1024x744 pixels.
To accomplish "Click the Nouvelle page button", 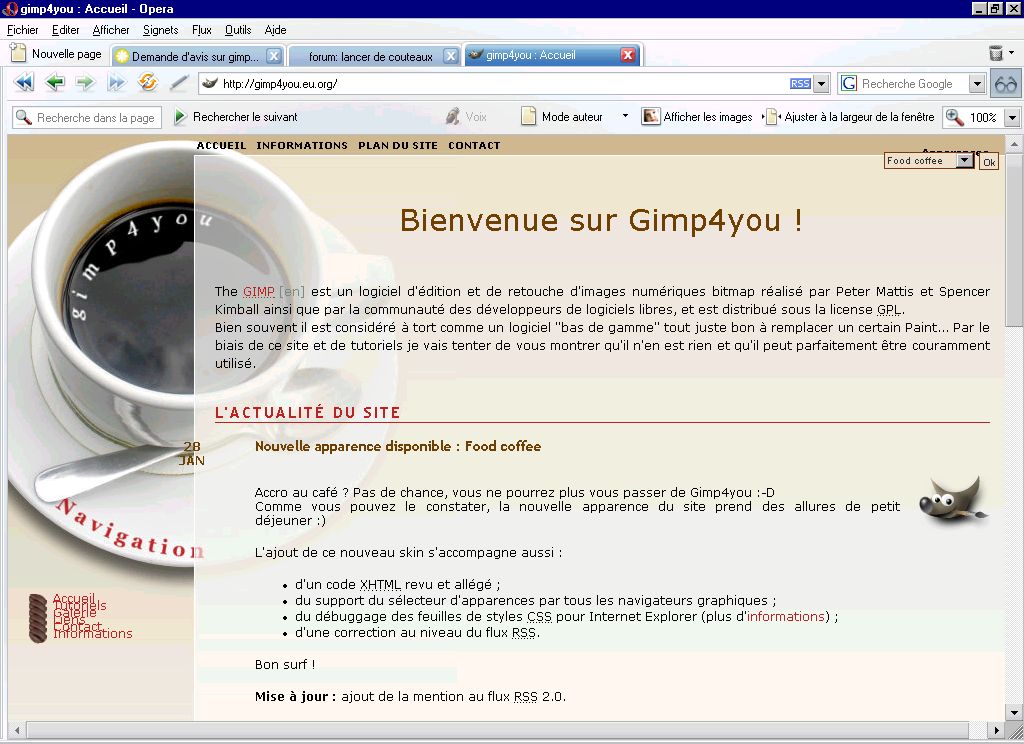I will (x=56, y=54).
